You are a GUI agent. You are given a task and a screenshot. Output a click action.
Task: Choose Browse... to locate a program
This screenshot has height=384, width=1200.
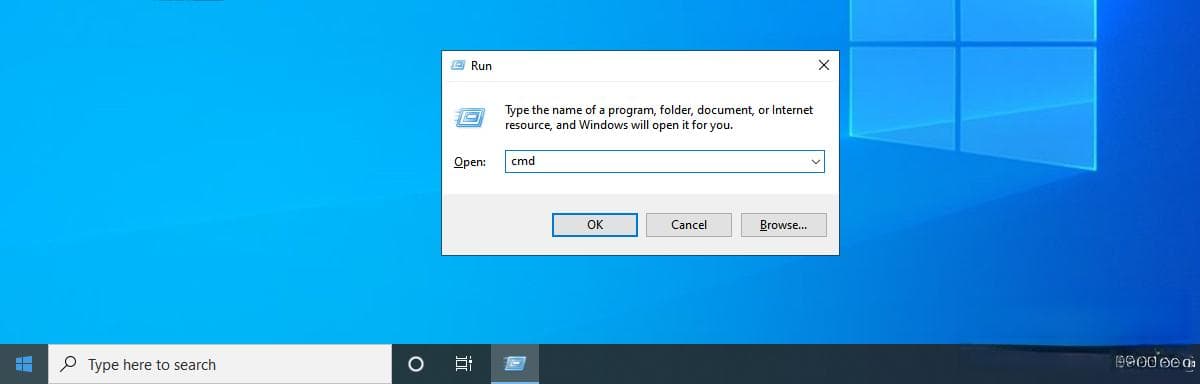pyautogui.click(x=784, y=225)
